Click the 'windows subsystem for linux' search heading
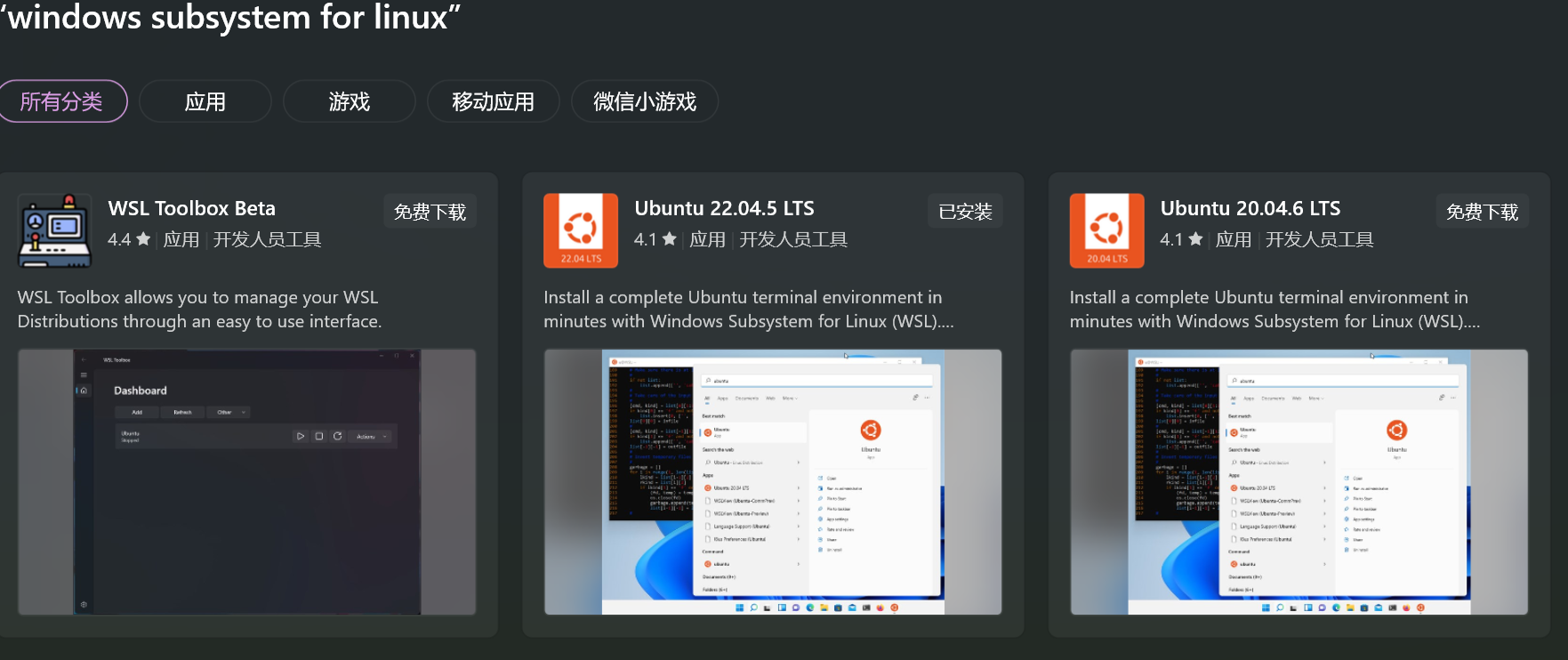Image resolution: width=1568 pixels, height=660 pixels. (x=231, y=18)
